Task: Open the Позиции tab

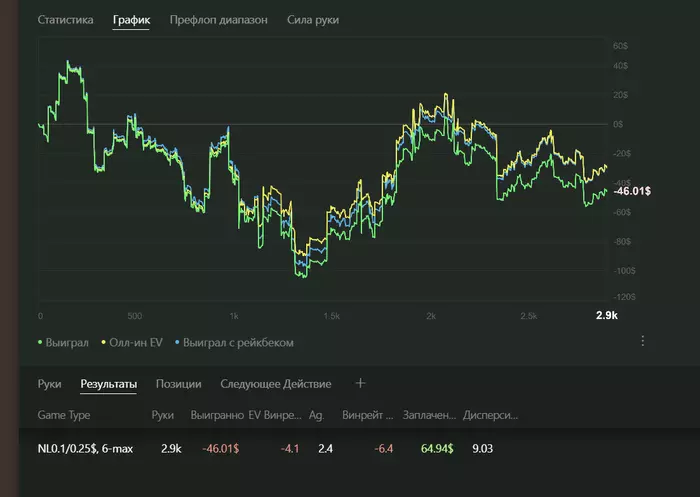Action: (179, 383)
